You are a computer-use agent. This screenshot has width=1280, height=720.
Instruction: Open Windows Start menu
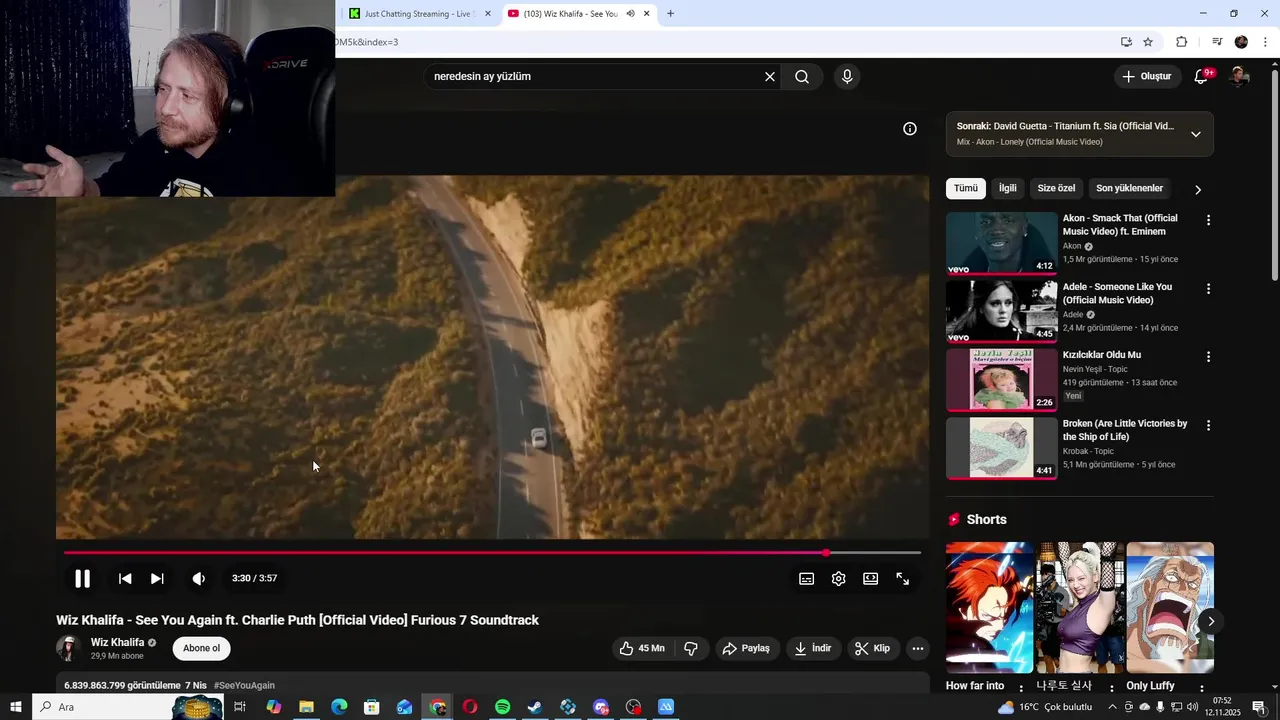pyautogui.click(x=16, y=707)
